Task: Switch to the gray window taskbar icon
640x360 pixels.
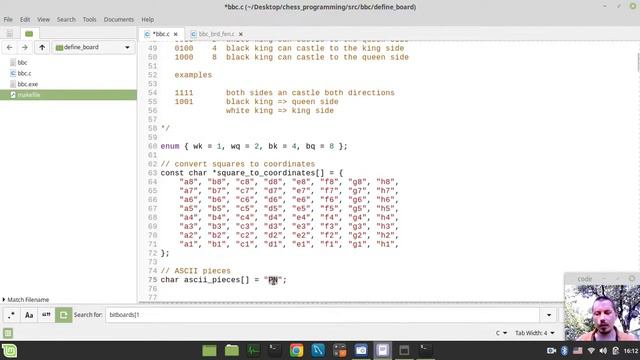Action: click(x=404, y=350)
